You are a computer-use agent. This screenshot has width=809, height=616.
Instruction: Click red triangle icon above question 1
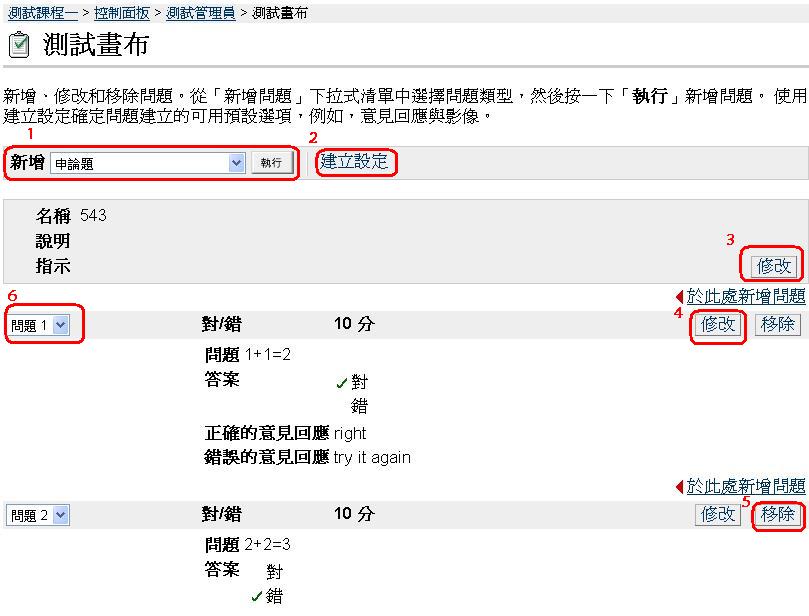click(680, 297)
